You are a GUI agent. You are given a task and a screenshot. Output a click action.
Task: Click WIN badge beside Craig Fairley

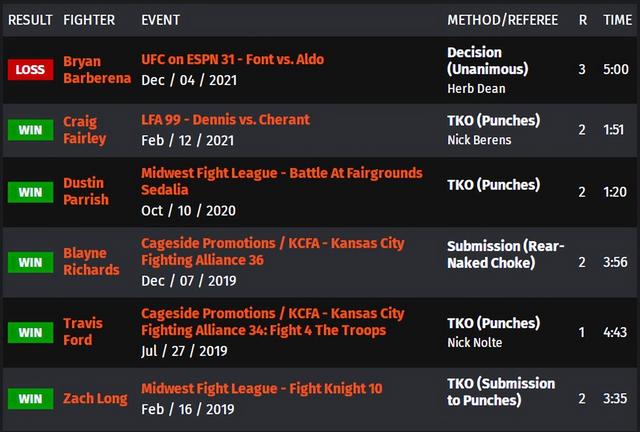[30, 130]
